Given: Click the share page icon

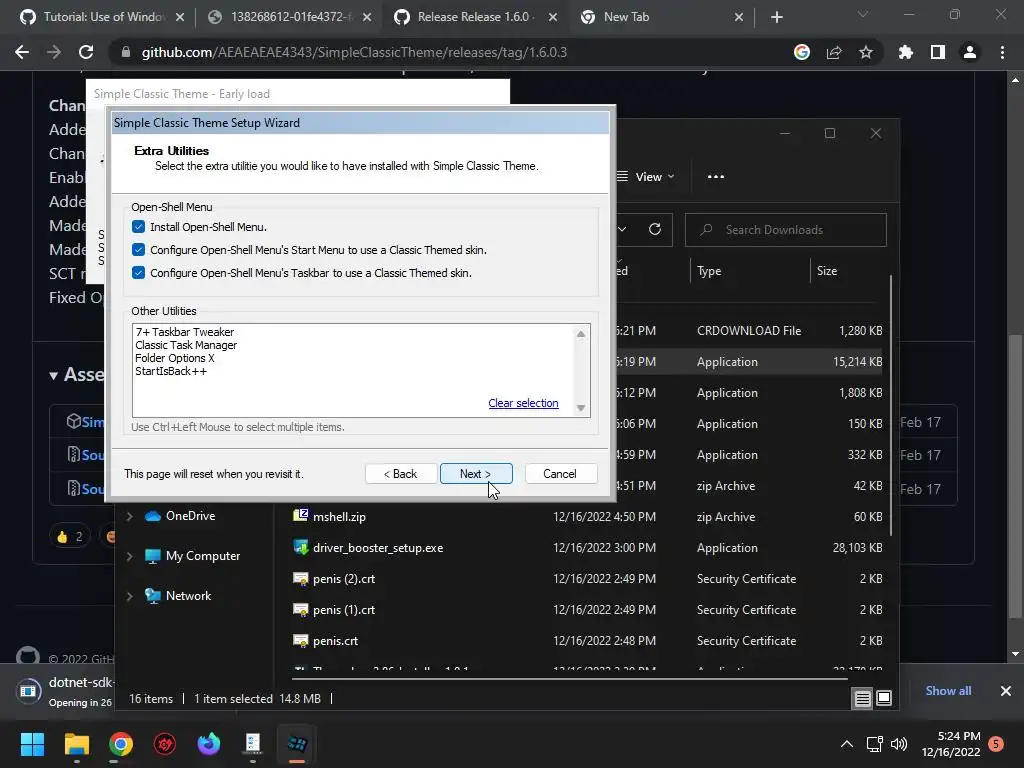Looking at the screenshot, I should pos(834,52).
